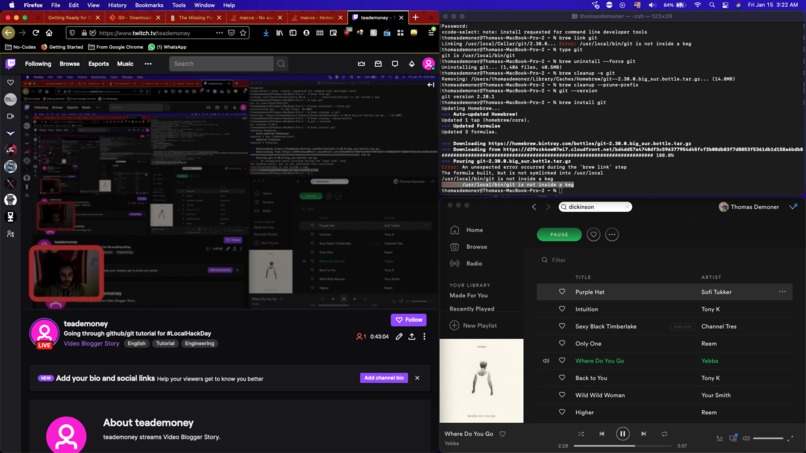The height and width of the screenshot is (453, 806).
Task: Switch to the Getting Ready tab
Action: click(x=73, y=17)
